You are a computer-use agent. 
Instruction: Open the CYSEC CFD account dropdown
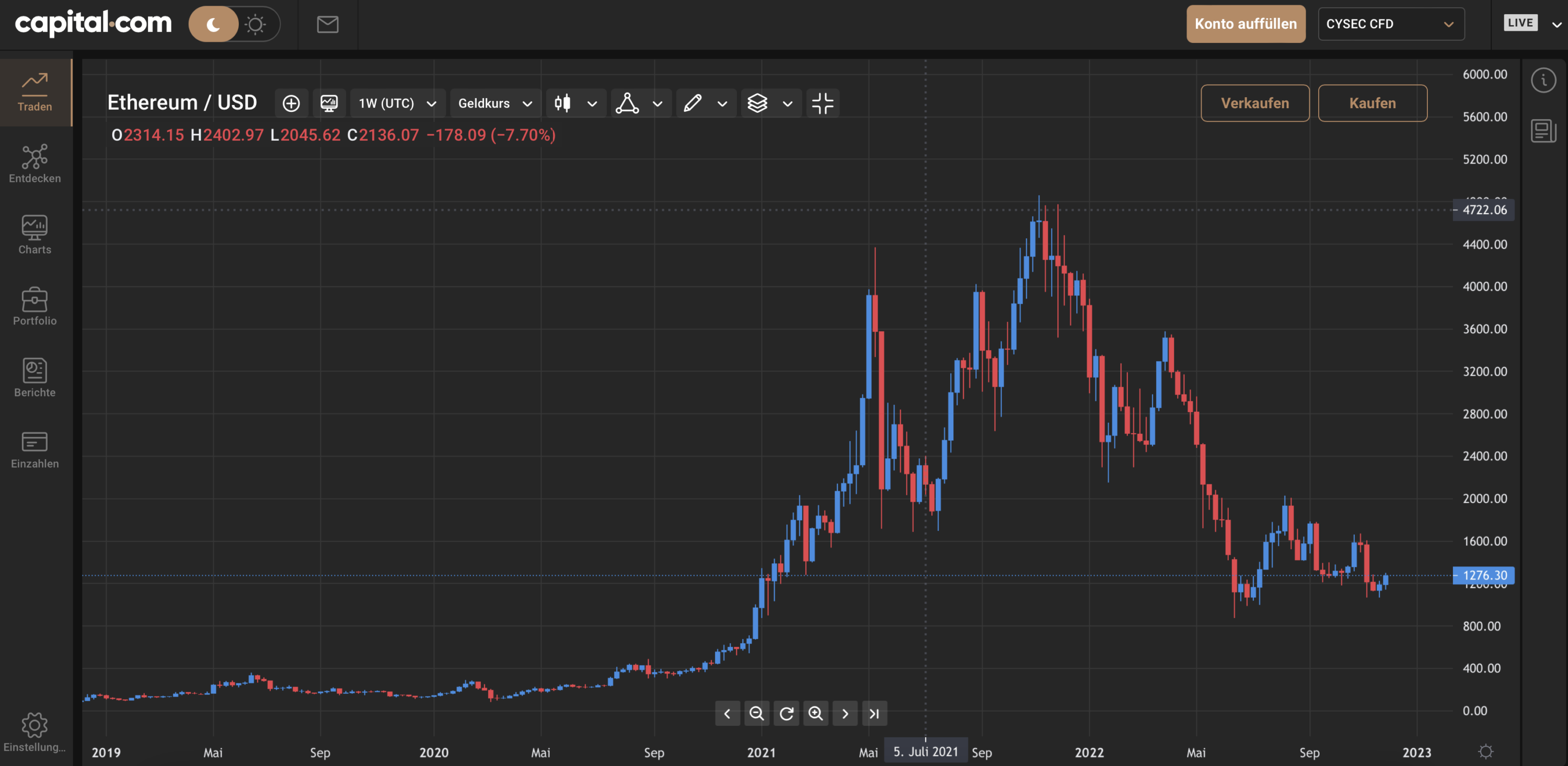pyautogui.click(x=1391, y=25)
